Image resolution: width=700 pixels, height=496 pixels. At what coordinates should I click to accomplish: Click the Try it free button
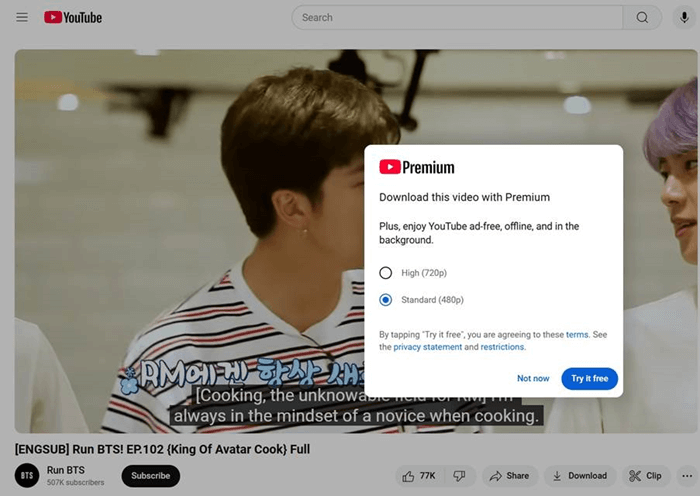[x=589, y=379]
